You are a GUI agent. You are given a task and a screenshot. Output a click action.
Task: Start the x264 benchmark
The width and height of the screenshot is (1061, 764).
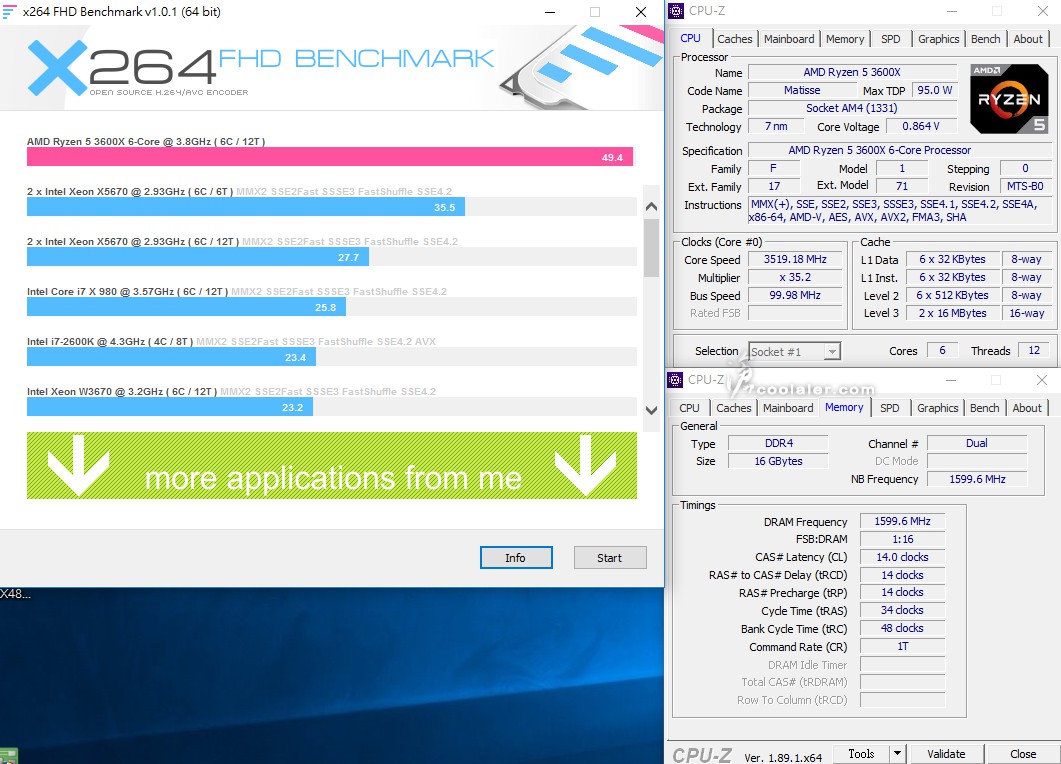610,558
